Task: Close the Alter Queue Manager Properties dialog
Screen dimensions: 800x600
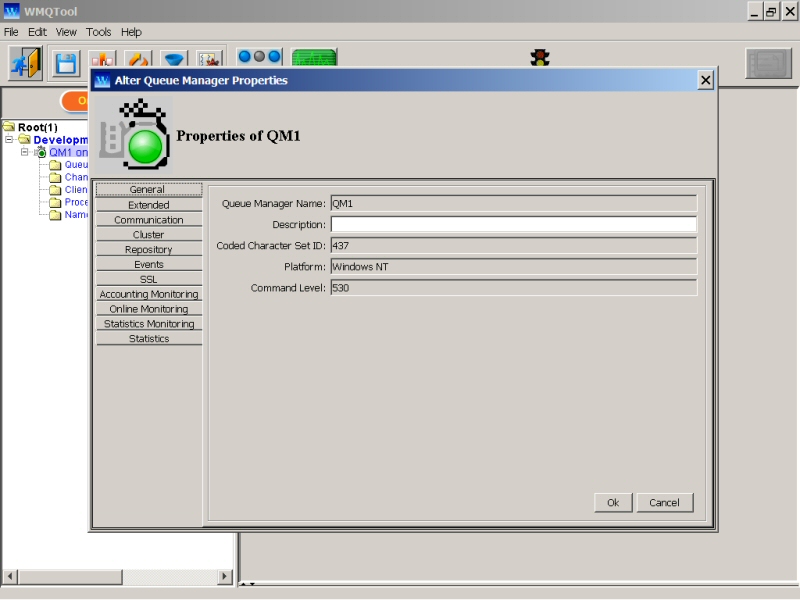Action: click(706, 80)
